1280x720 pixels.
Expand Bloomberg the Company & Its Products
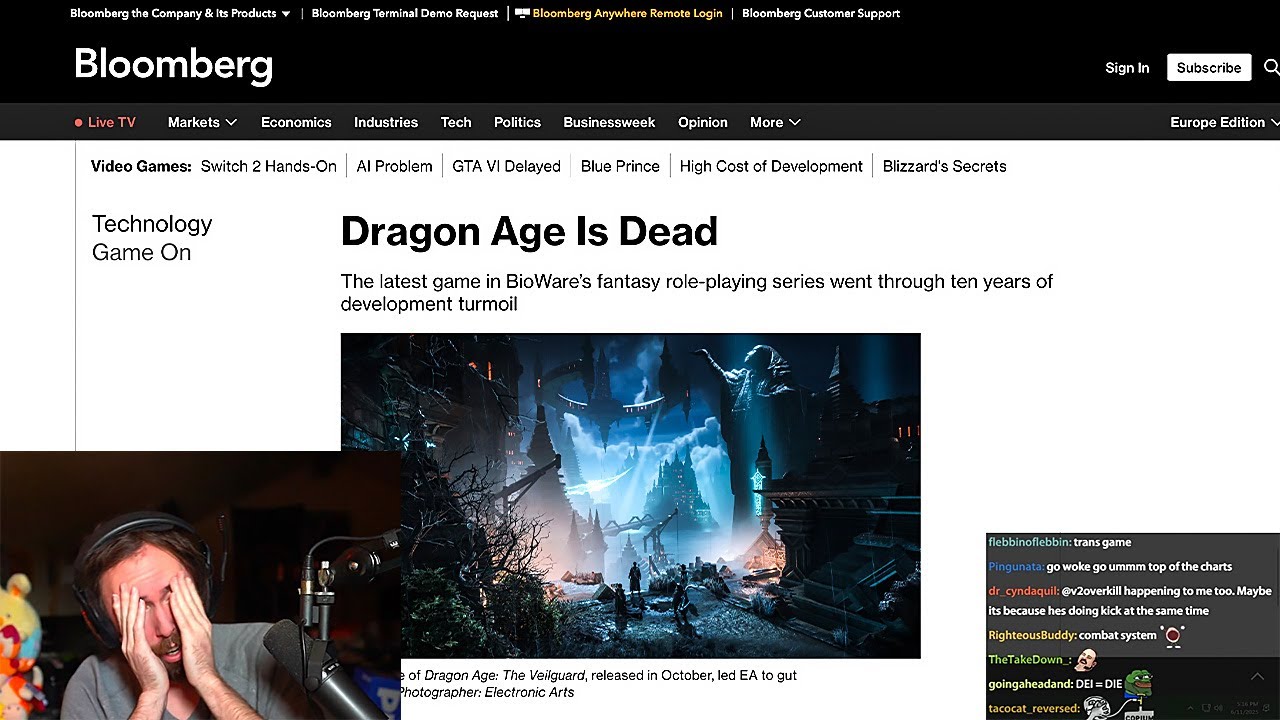180,13
